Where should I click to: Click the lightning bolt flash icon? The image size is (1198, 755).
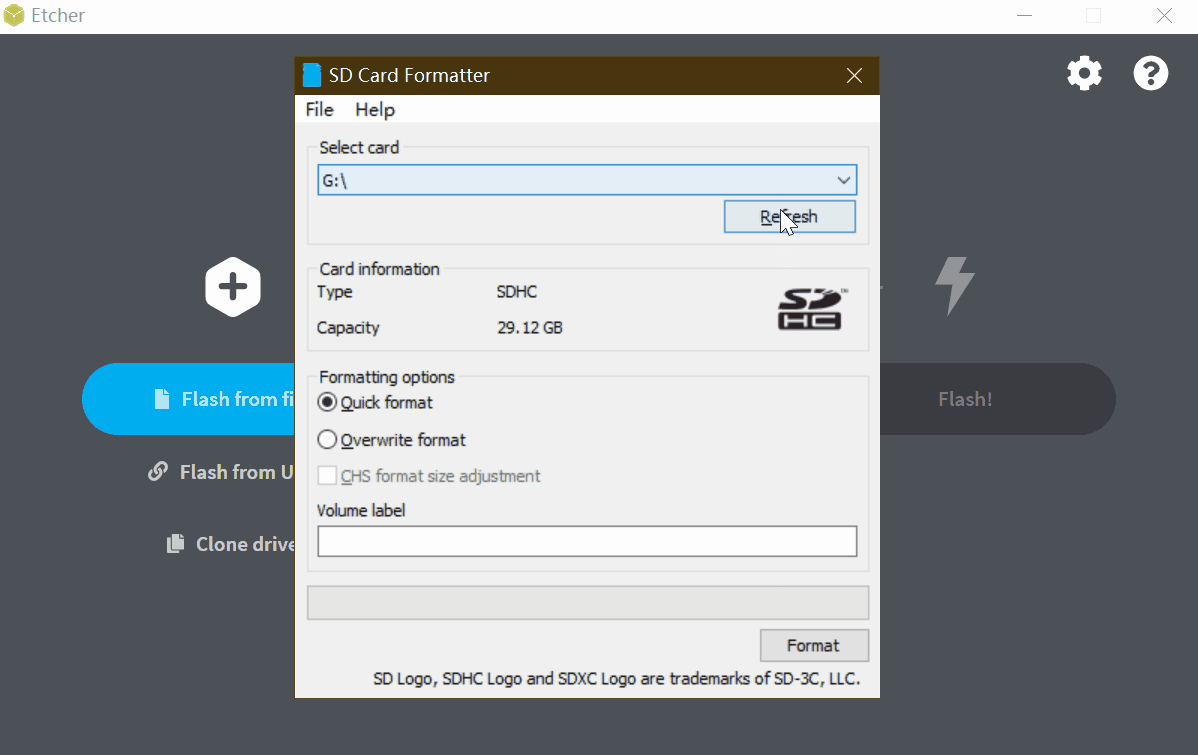pyautogui.click(x=954, y=287)
